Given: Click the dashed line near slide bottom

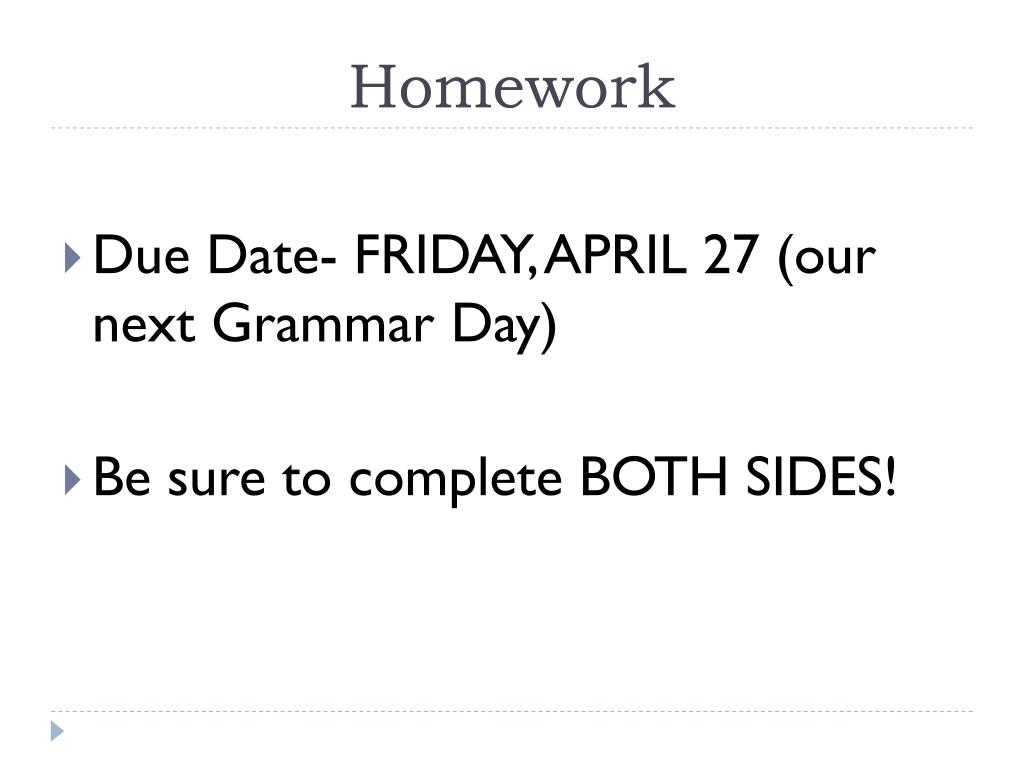Looking at the screenshot, I should pos(512,712).
